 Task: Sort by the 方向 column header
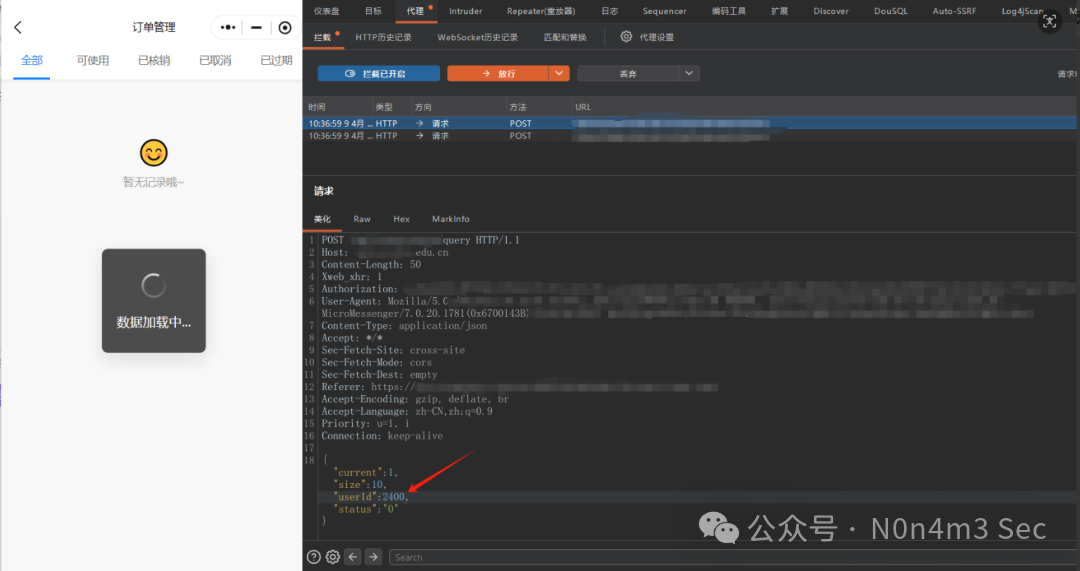point(423,107)
